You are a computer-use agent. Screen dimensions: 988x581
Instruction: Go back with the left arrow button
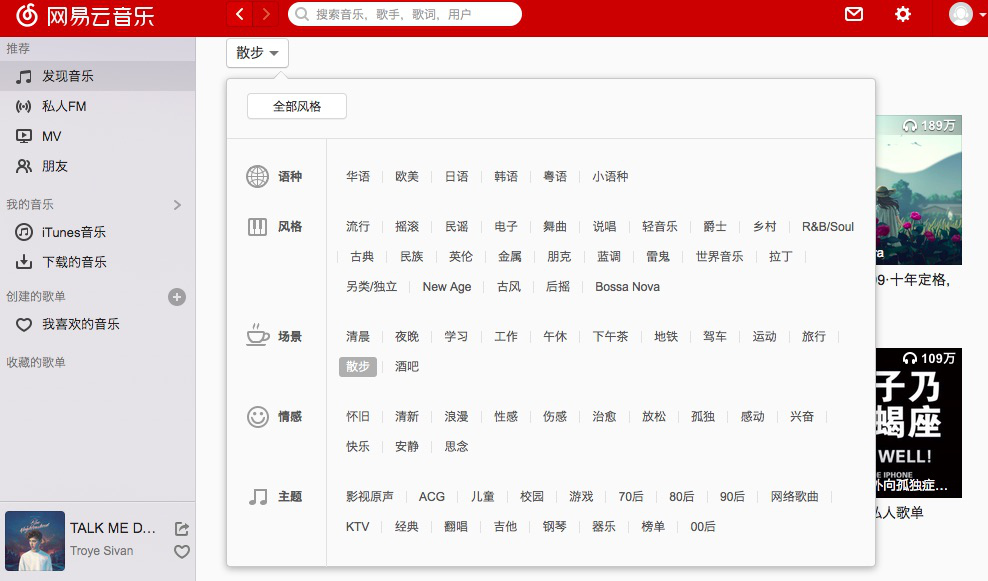(x=240, y=14)
